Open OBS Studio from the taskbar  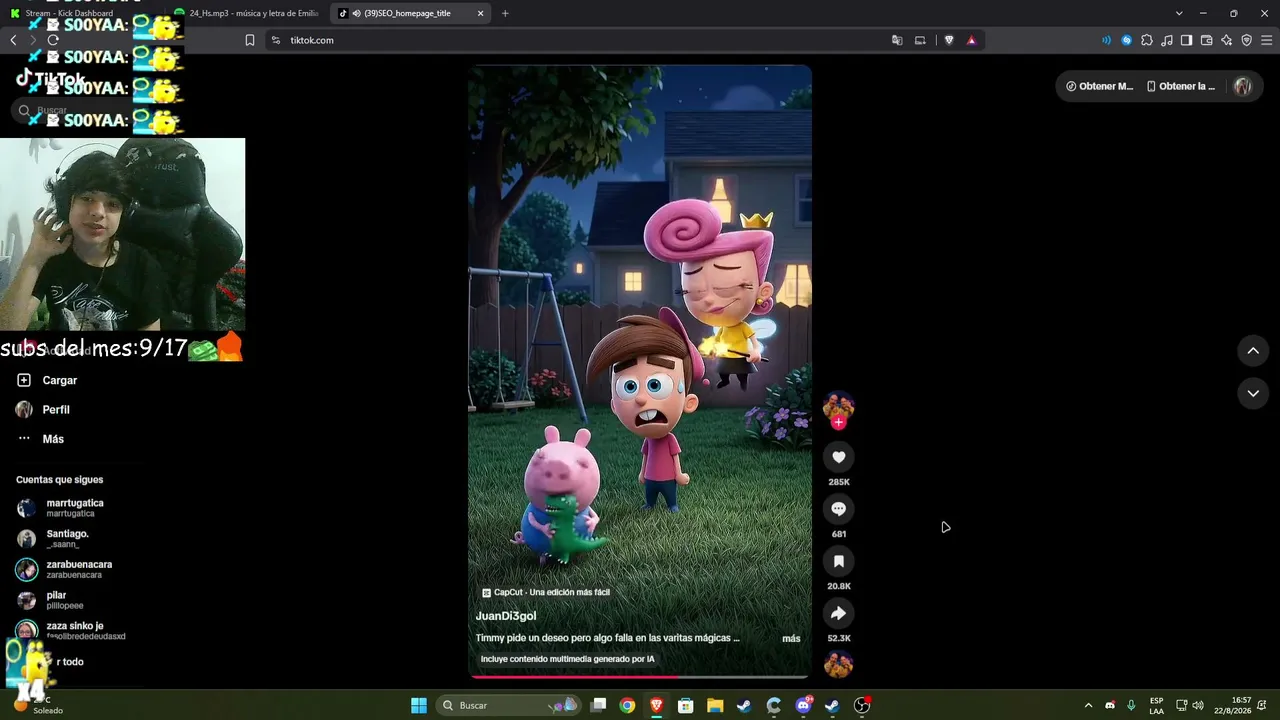tap(862, 705)
